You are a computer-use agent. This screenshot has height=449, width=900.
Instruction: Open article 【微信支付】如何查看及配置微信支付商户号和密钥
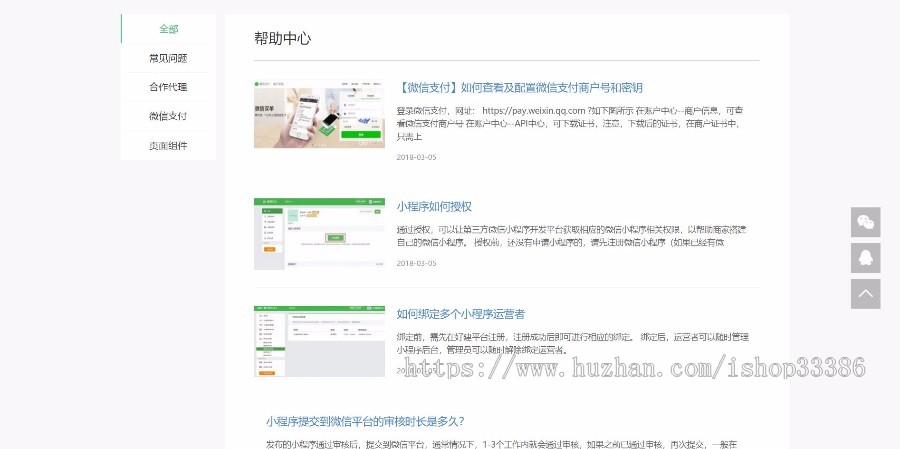click(519, 88)
